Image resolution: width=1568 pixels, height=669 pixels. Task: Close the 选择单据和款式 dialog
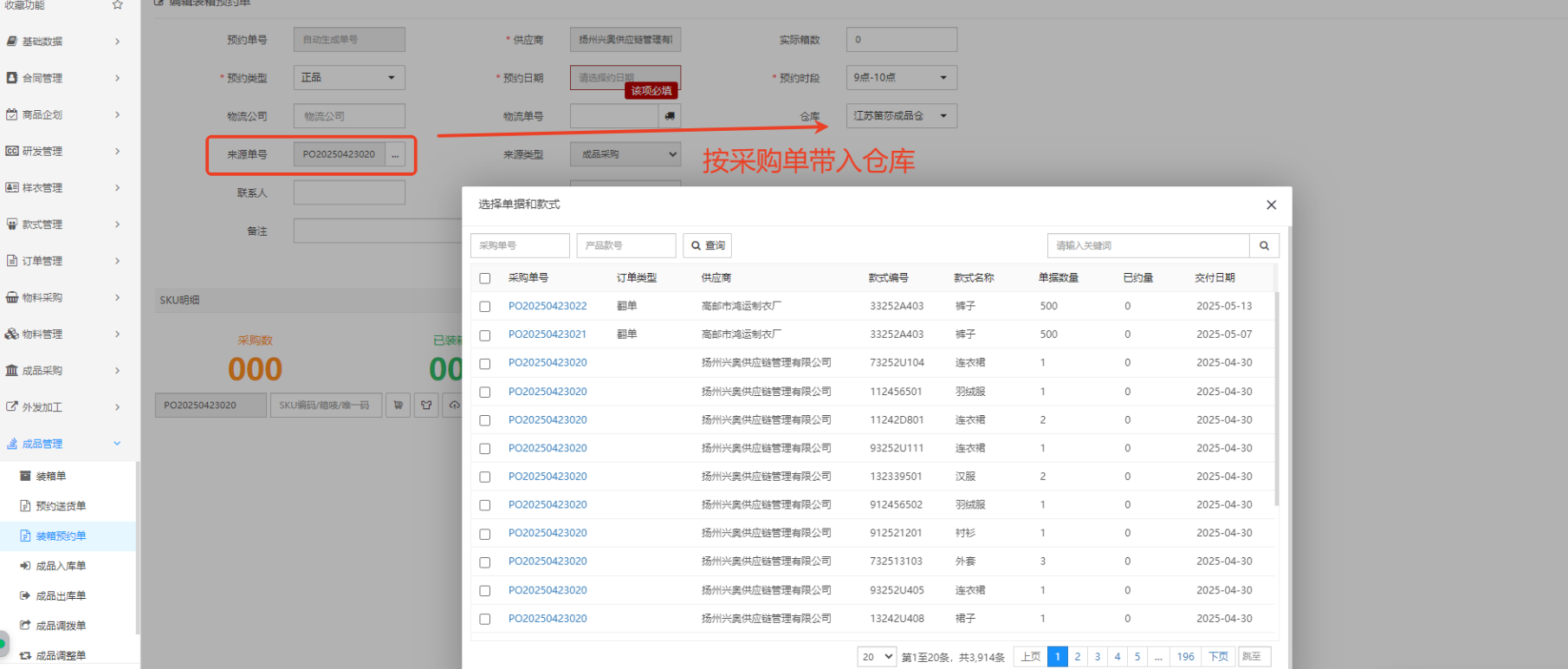coord(1271,205)
